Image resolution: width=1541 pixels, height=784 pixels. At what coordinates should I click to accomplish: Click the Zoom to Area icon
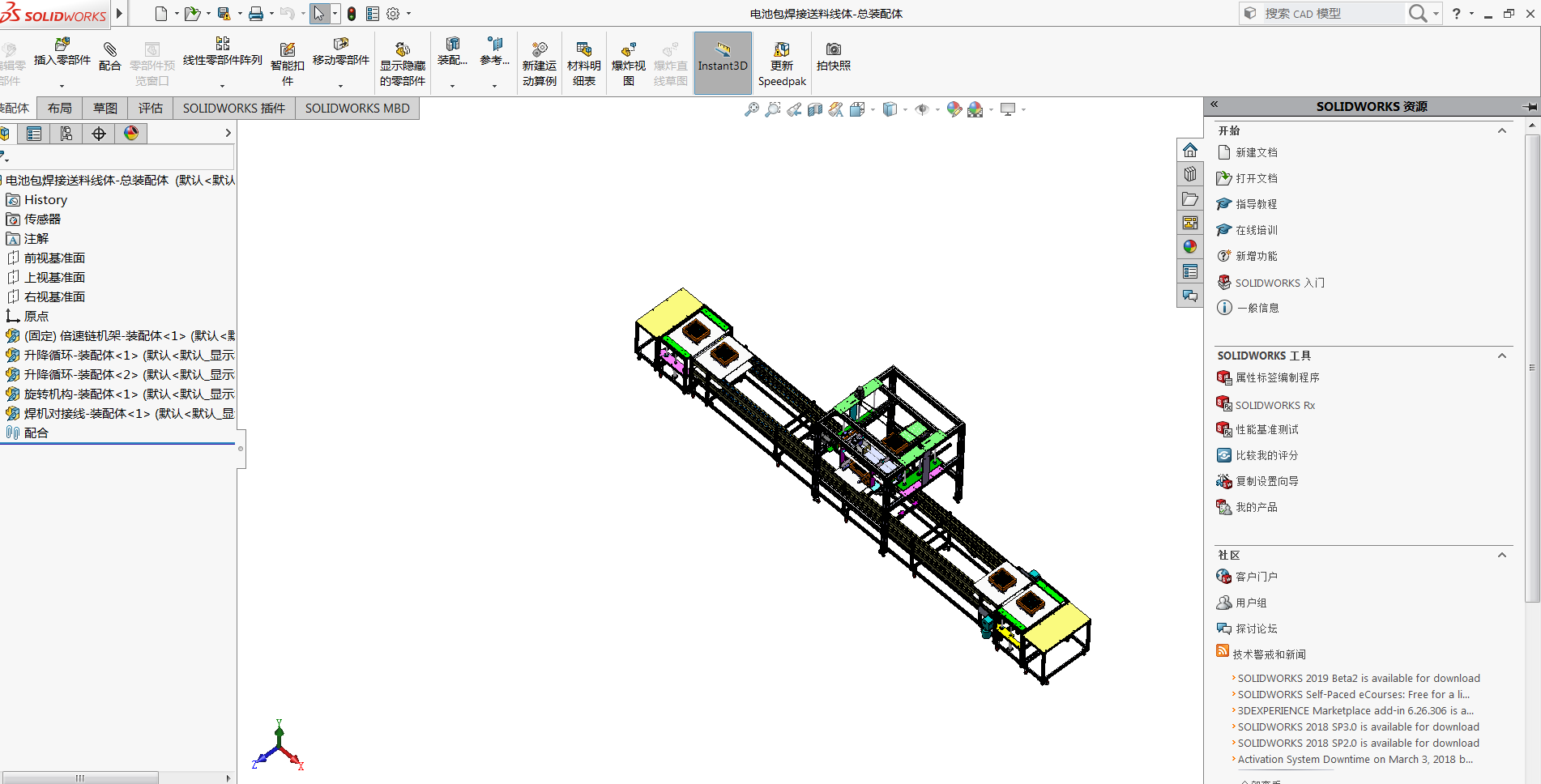(773, 109)
